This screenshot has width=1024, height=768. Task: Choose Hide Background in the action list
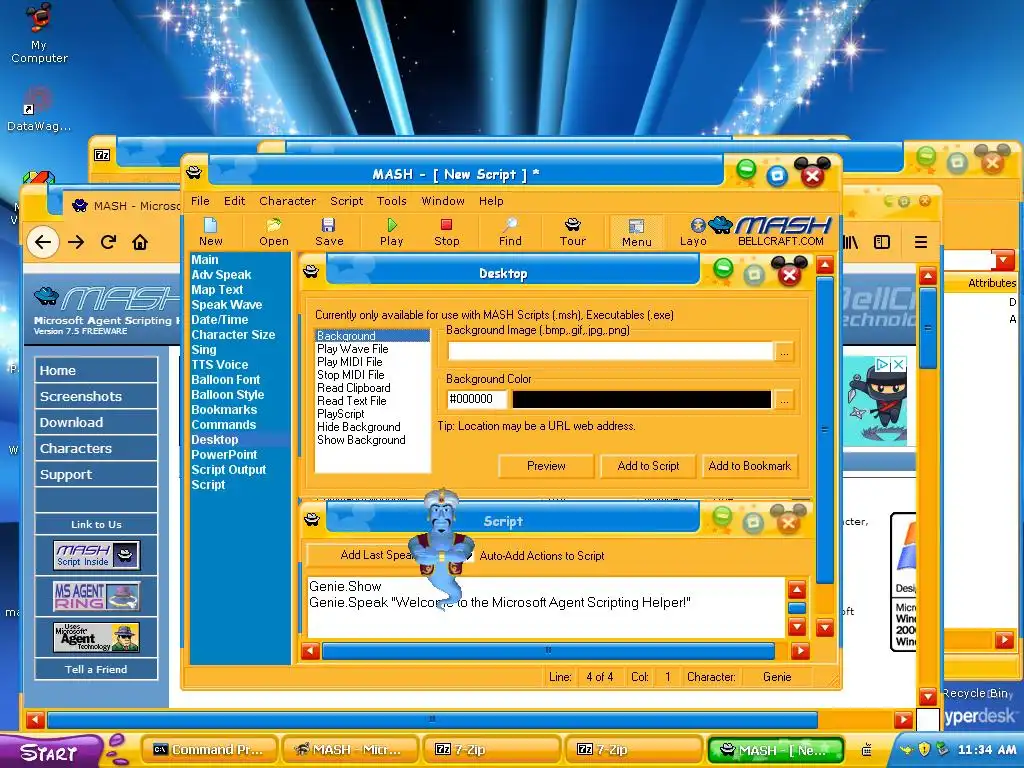point(359,428)
